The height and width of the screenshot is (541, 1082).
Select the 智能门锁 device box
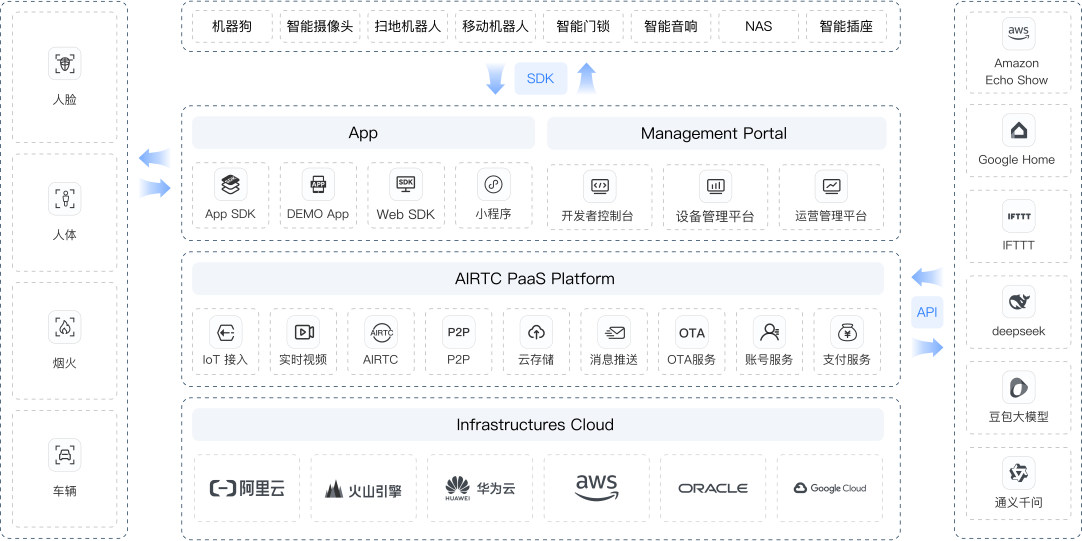coord(583,27)
